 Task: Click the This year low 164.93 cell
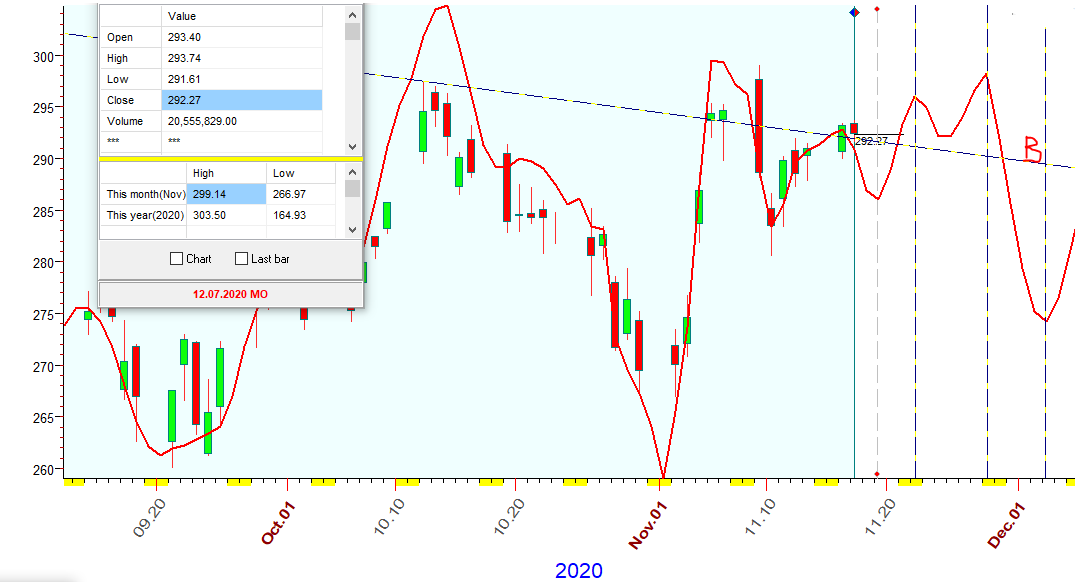click(301, 215)
